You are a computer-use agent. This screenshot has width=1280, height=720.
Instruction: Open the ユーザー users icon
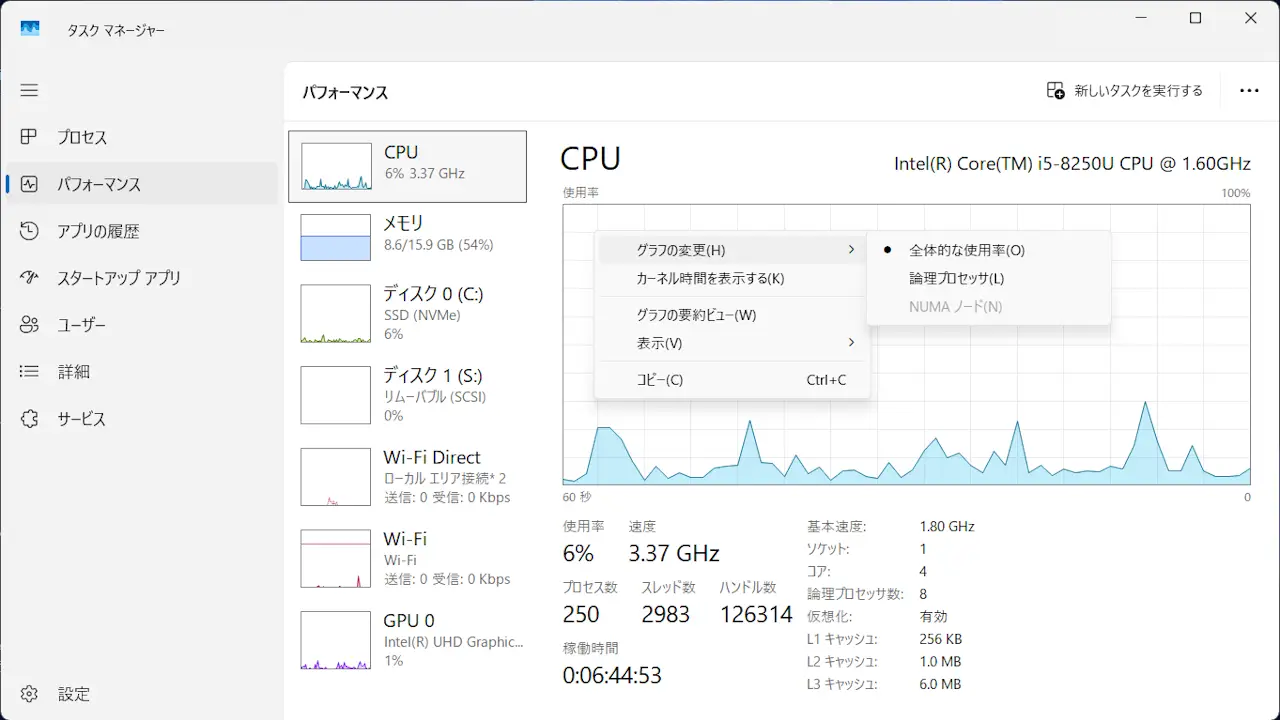[29, 325]
